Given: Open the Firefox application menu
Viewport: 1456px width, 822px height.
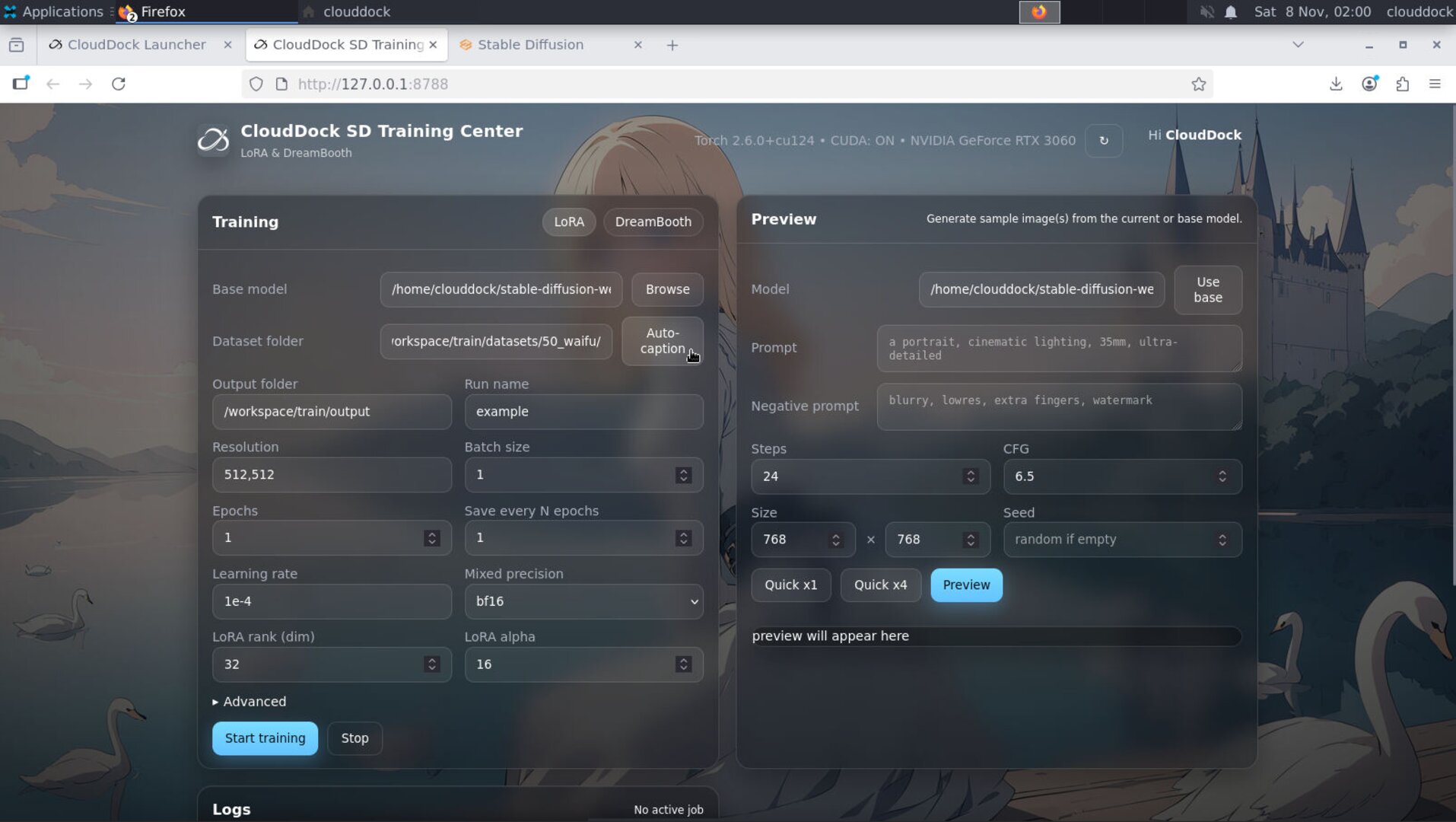Looking at the screenshot, I should click(1436, 84).
